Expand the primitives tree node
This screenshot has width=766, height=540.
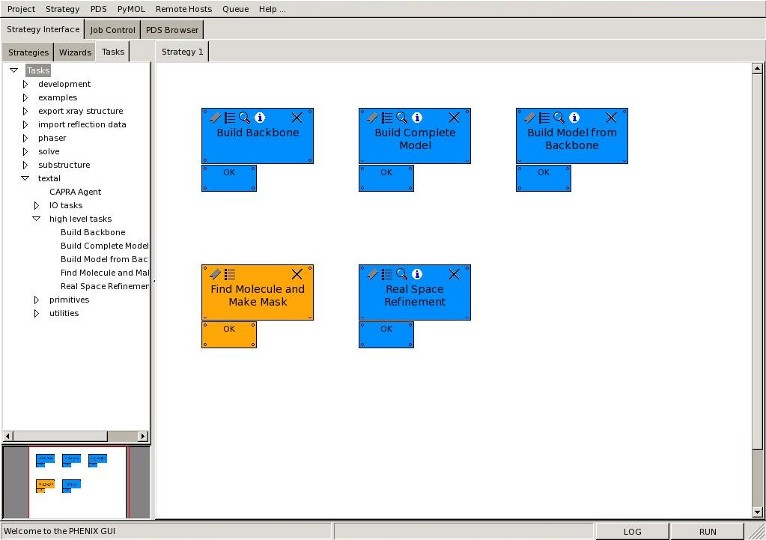pos(37,299)
